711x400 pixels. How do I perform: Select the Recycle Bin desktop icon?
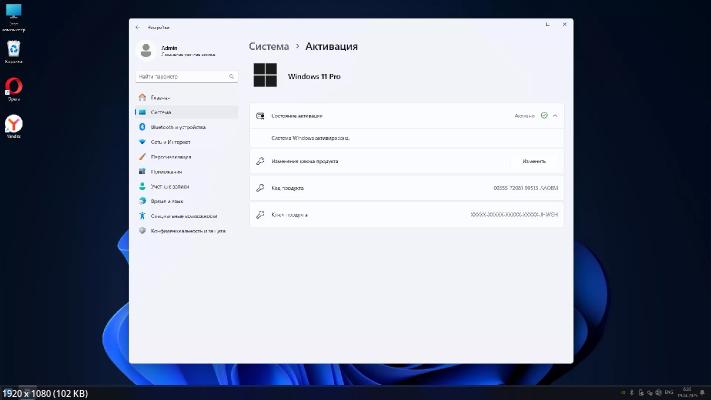coord(14,52)
